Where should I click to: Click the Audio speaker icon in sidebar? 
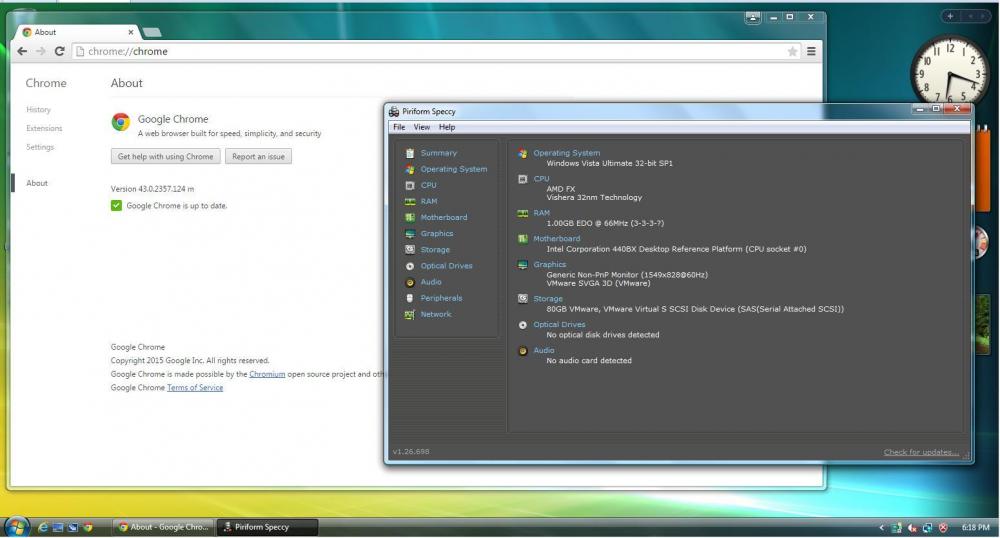[x=410, y=282]
